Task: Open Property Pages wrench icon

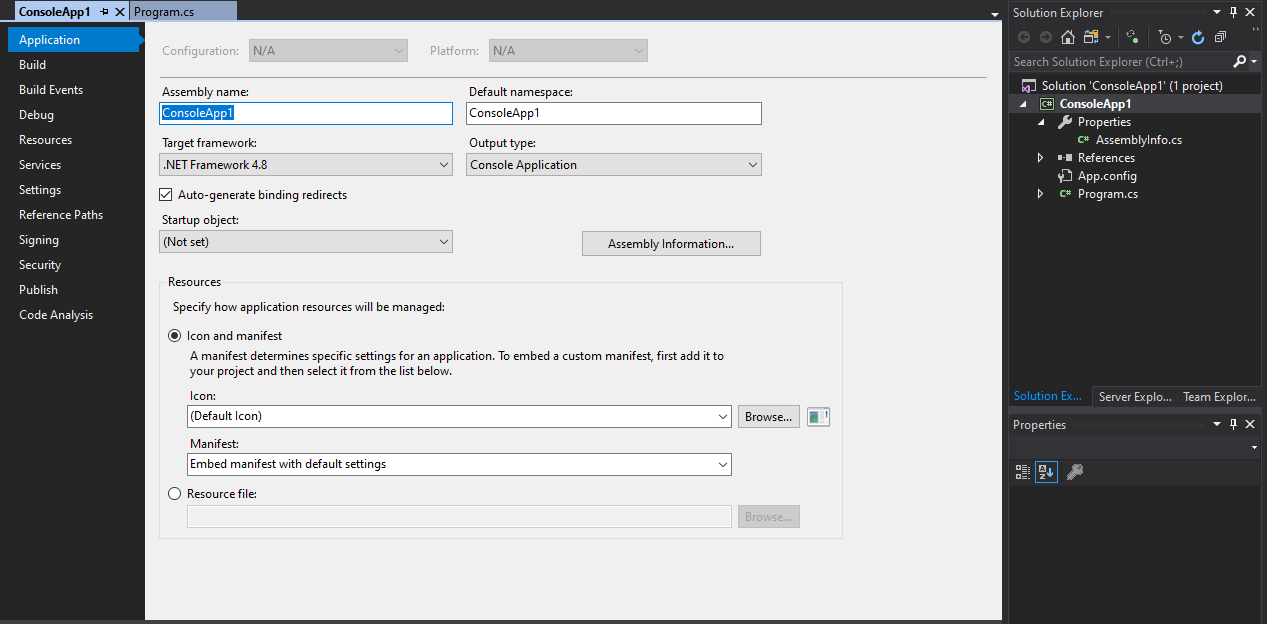Action: tap(1075, 472)
